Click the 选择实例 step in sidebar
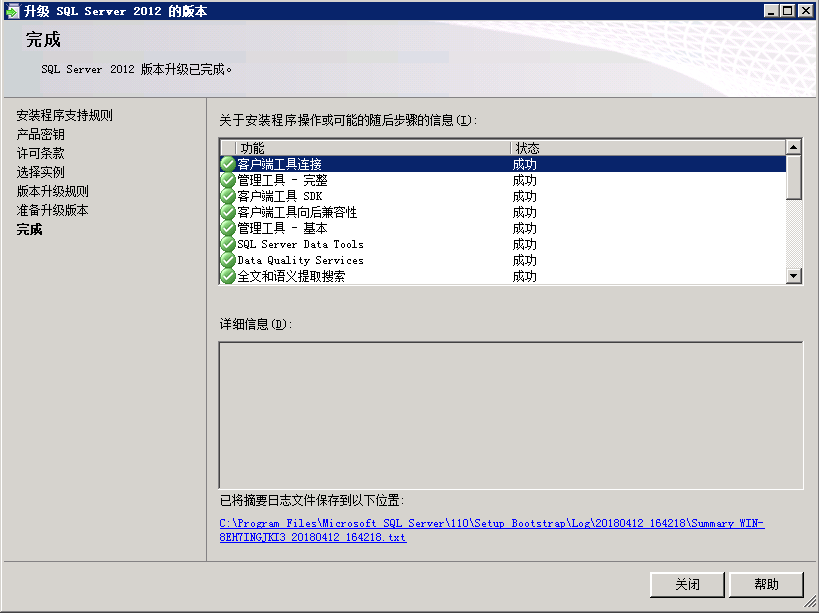The image size is (819, 613). click(40, 172)
